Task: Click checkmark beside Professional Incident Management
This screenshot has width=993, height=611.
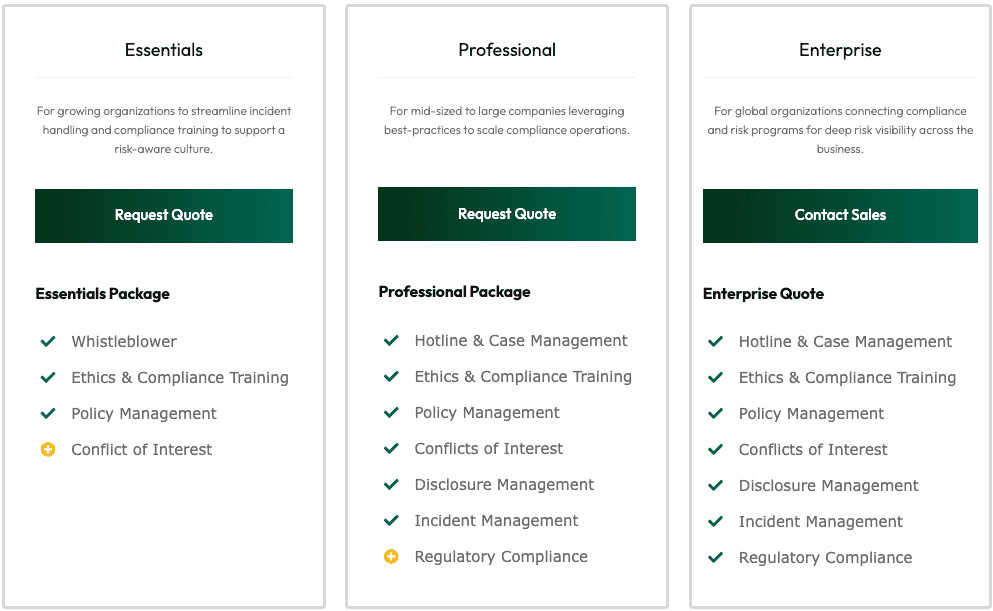Action: (391, 521)
